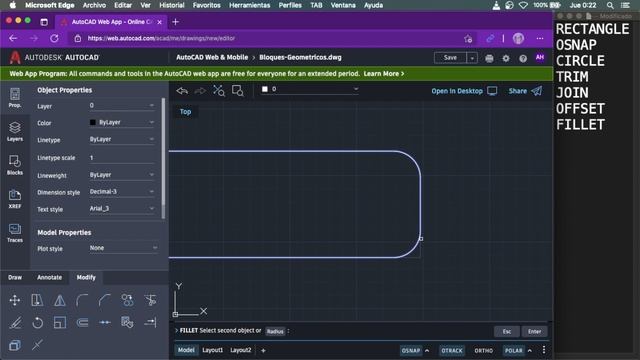Viewport: 640px width, 360px height.
Task: Open the toolbar layer 0 dropdown
Action: pyautogui.click(x=310, y=89)
